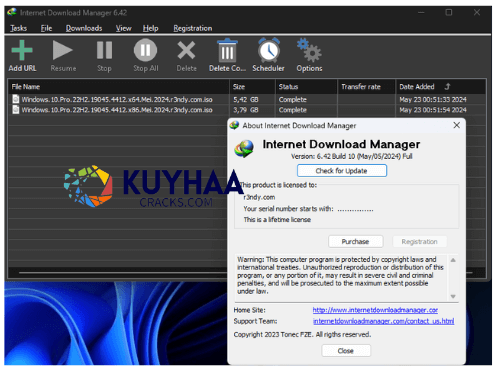Click the licensee name r3ndy.com
The width and height of the screenshot is (493, 367).
click(x=259, y=197)
